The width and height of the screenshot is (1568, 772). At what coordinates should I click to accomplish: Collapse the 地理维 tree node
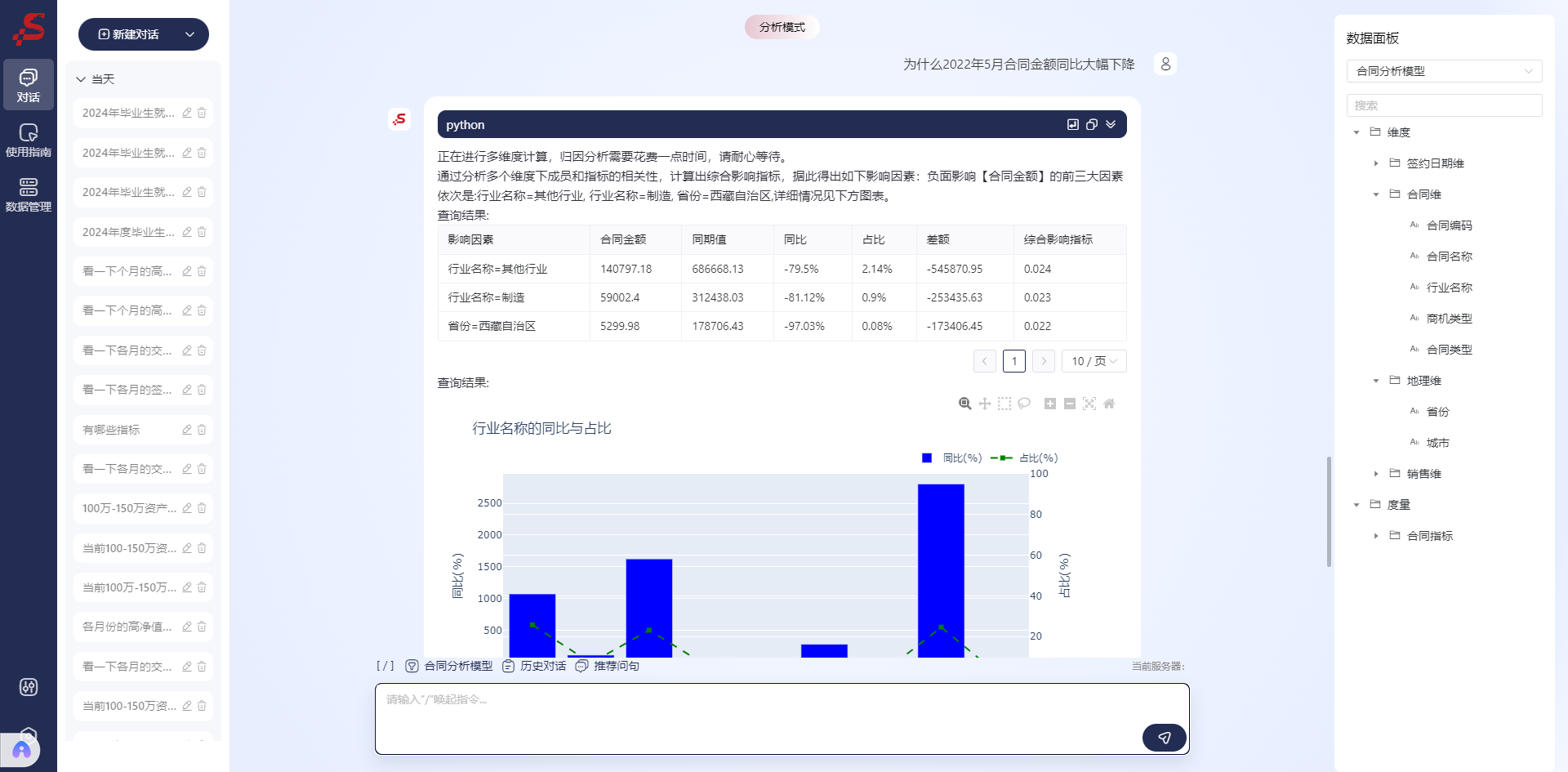tap(1376, 381)
